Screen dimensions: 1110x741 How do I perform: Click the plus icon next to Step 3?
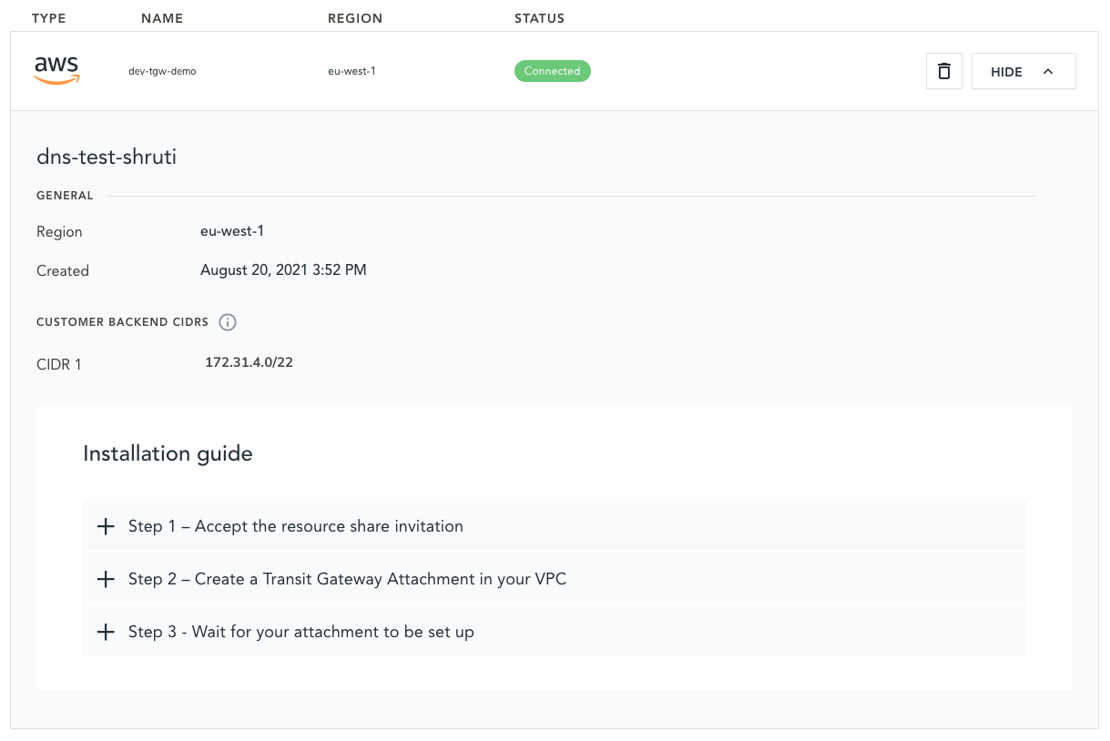(105, 631)
